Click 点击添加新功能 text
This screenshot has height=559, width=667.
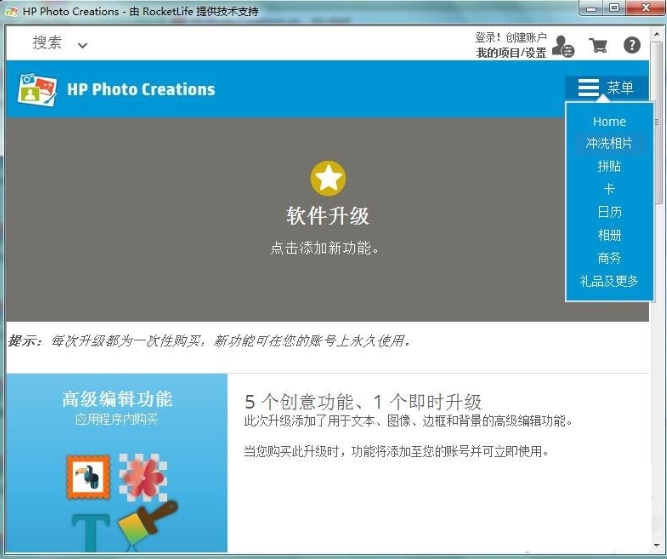pos(325,248)
